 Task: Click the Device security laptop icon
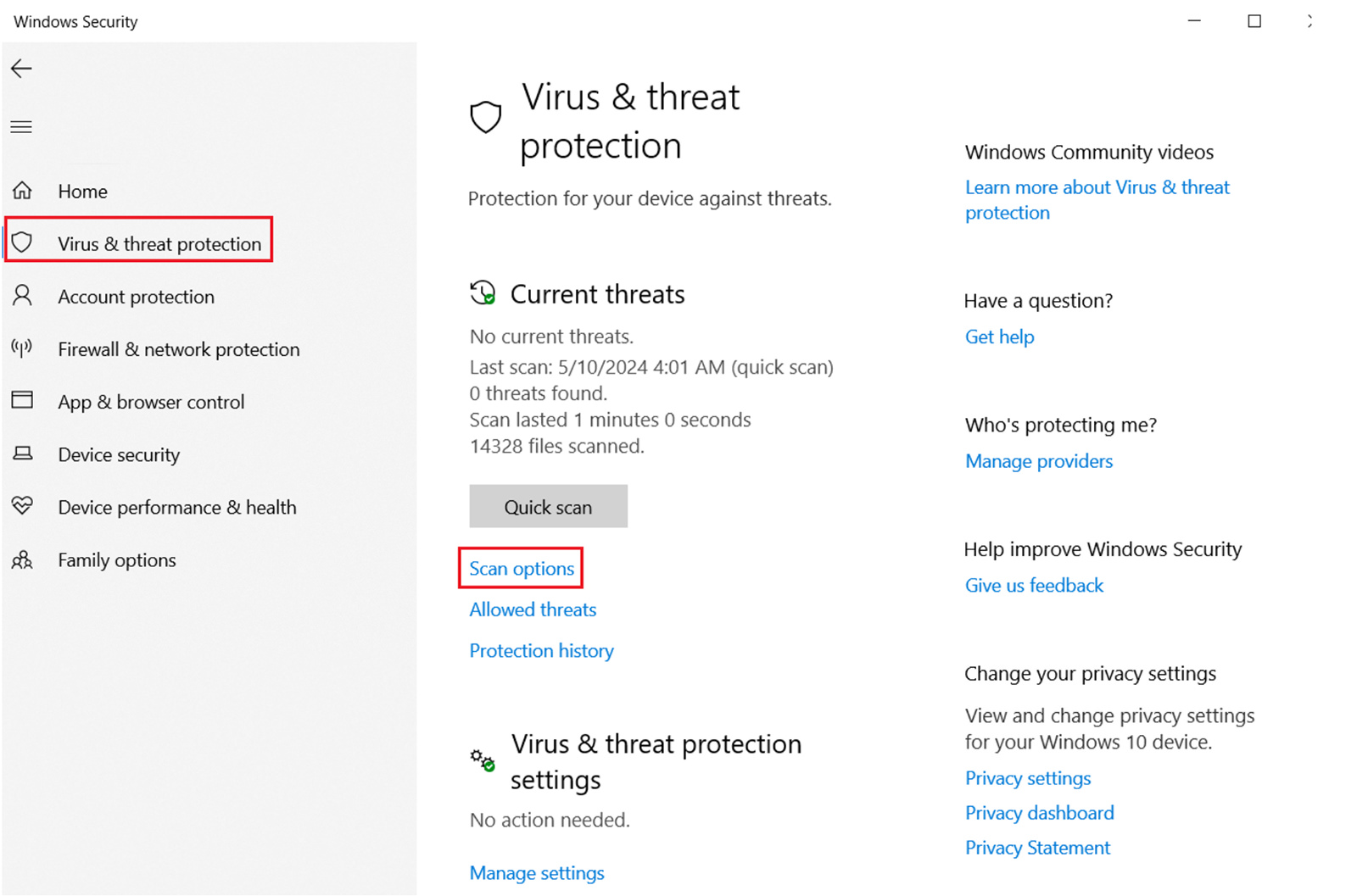click(22, 454)
